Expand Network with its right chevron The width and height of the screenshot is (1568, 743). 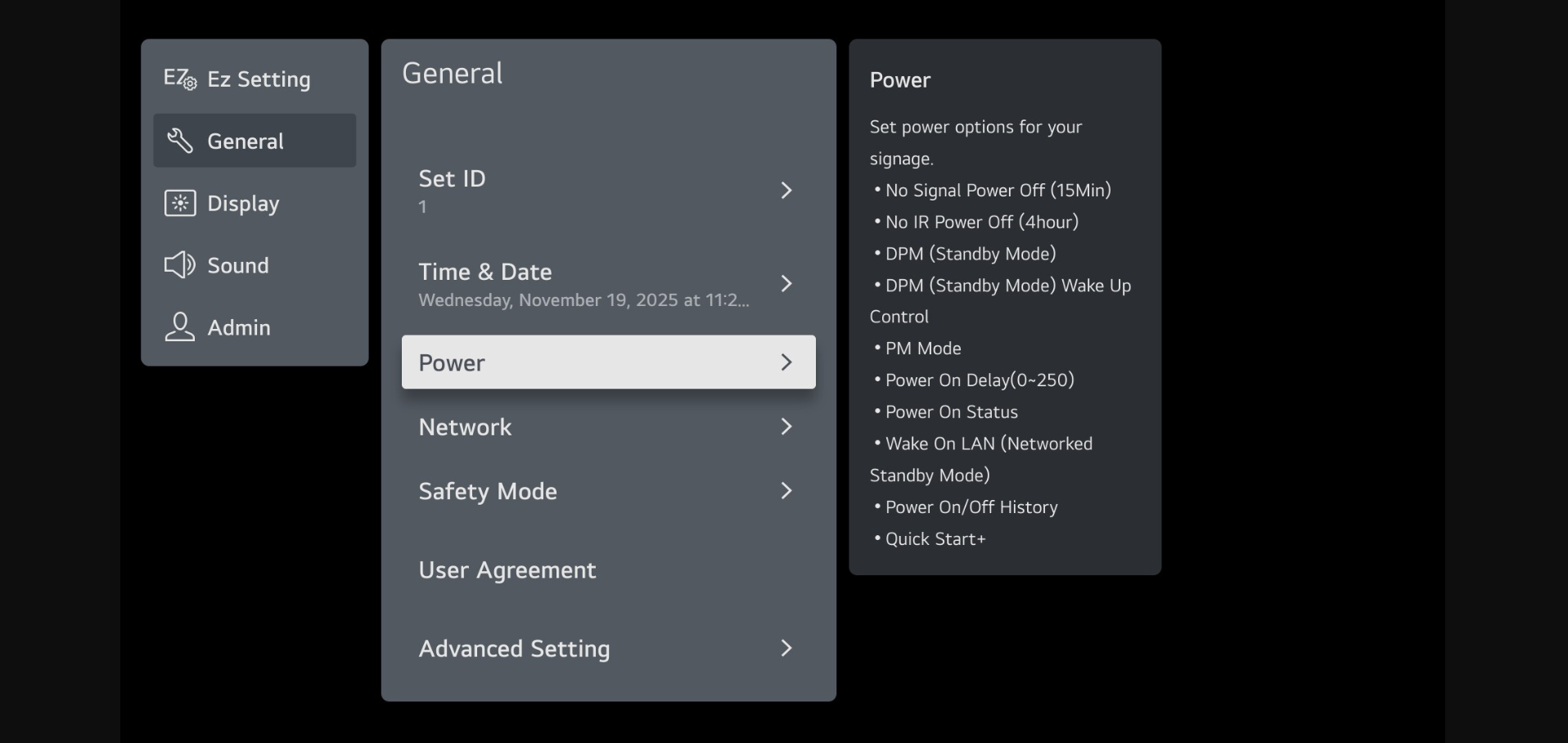click(x=786, y=426)
